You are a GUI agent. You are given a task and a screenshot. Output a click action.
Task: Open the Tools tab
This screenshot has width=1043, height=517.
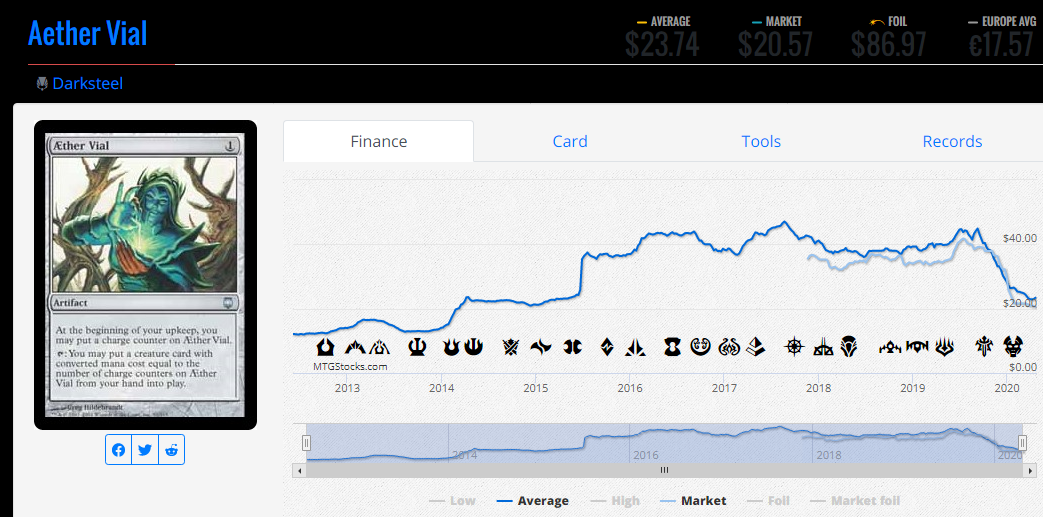coord(761,141)
